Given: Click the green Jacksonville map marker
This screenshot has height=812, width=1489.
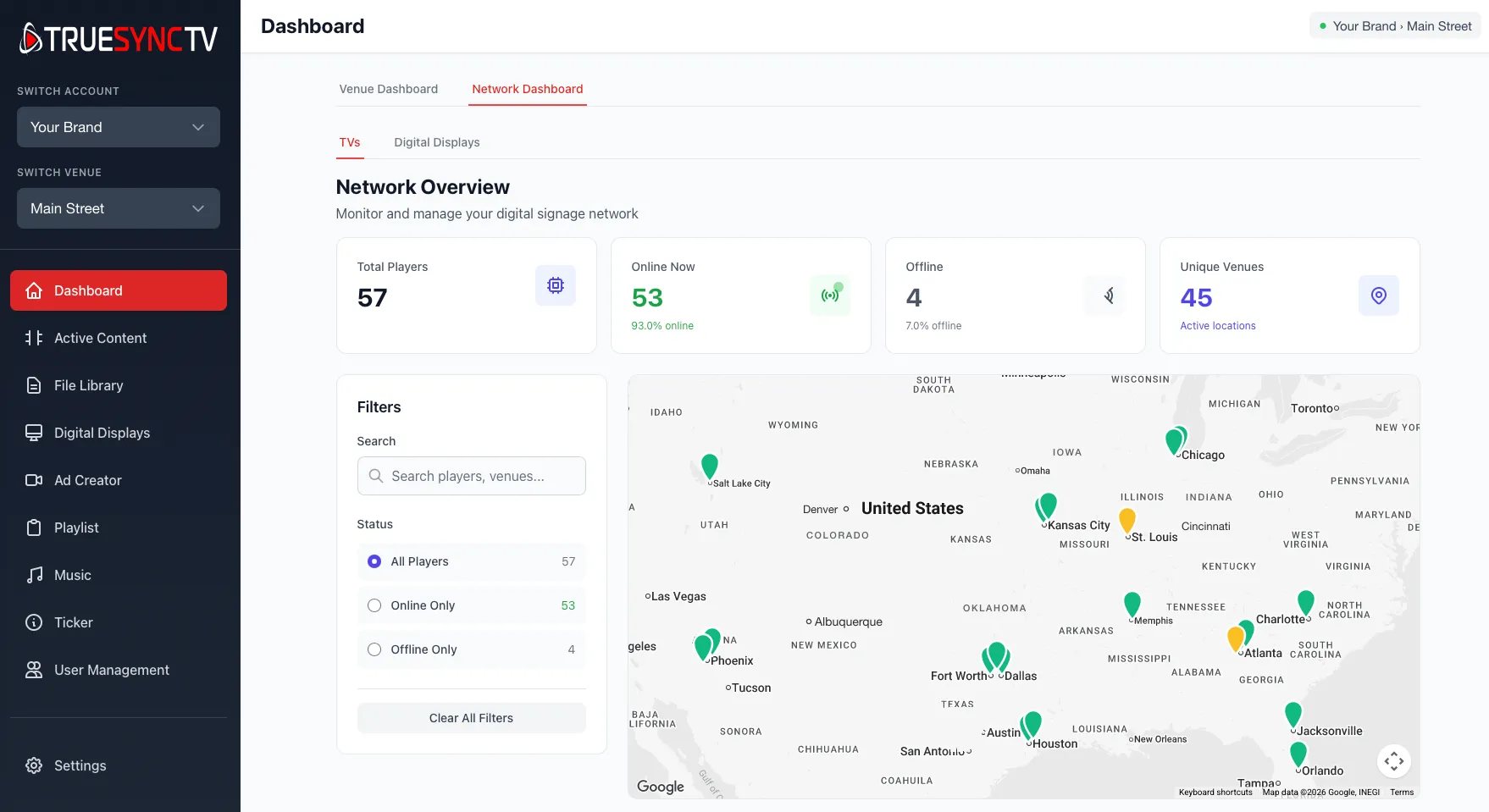Looking at the screenshot, I should [1293, 715].
